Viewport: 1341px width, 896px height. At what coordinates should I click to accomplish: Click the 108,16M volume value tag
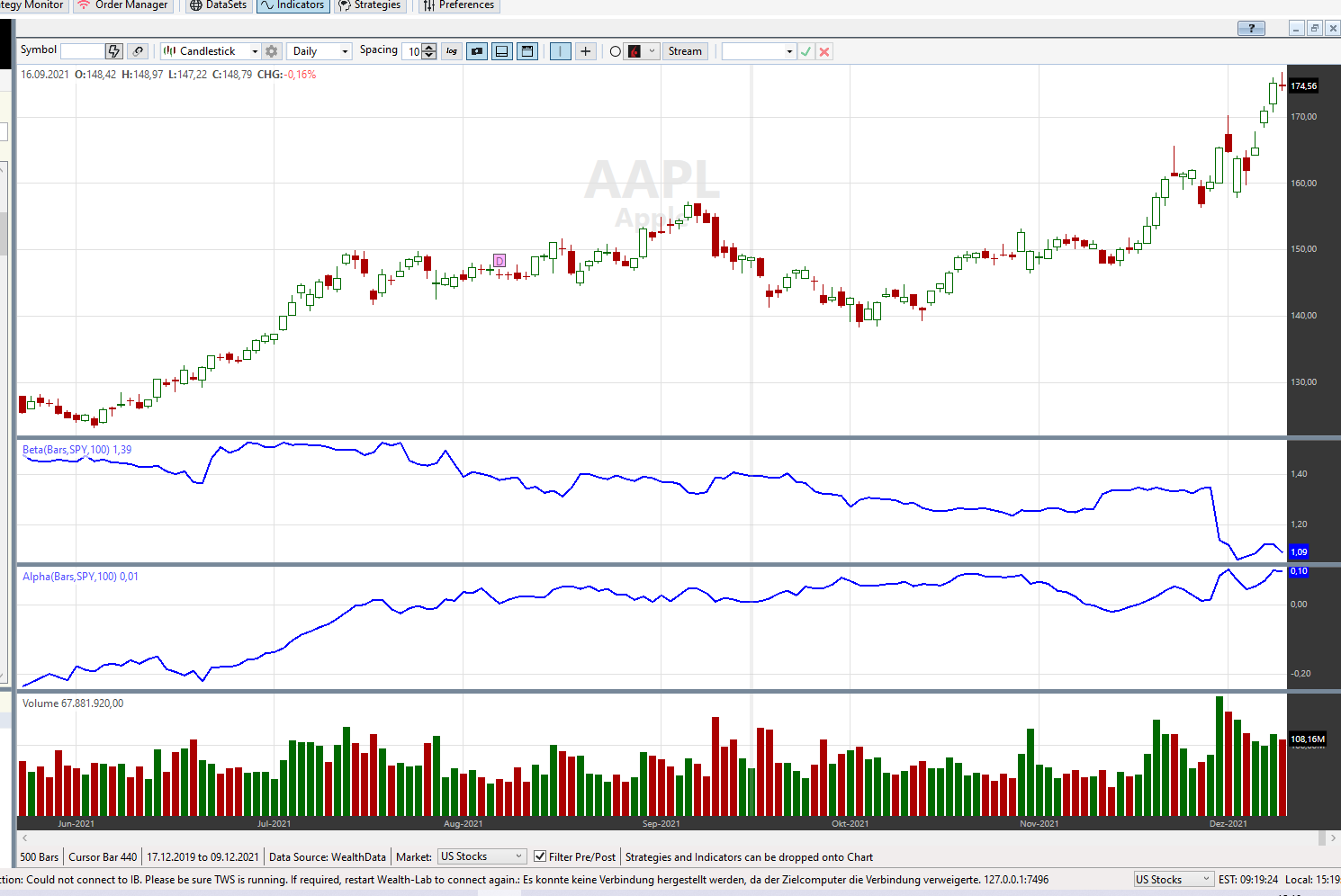tap(1308, 739)
